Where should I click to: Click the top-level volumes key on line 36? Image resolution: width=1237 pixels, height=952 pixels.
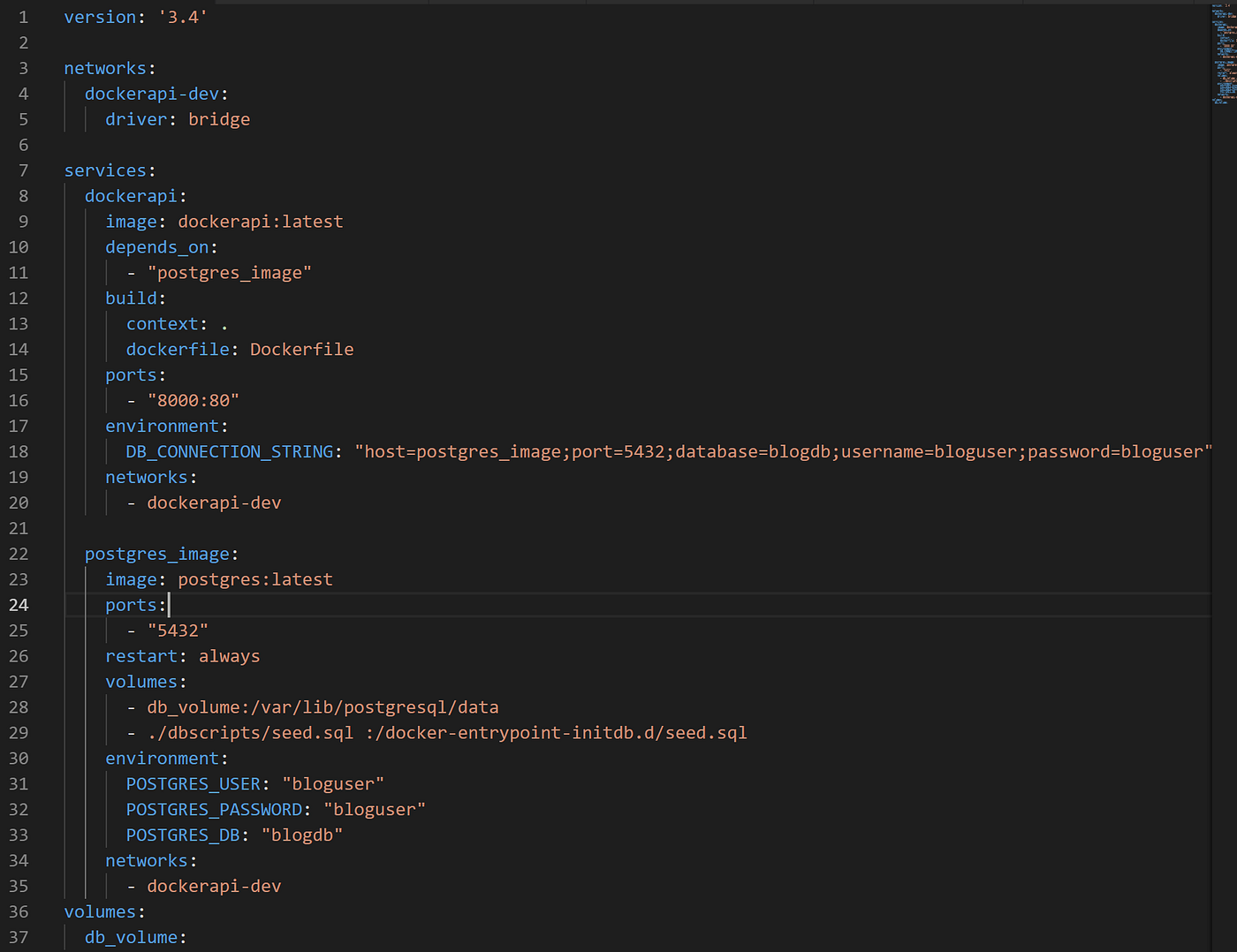100,911
